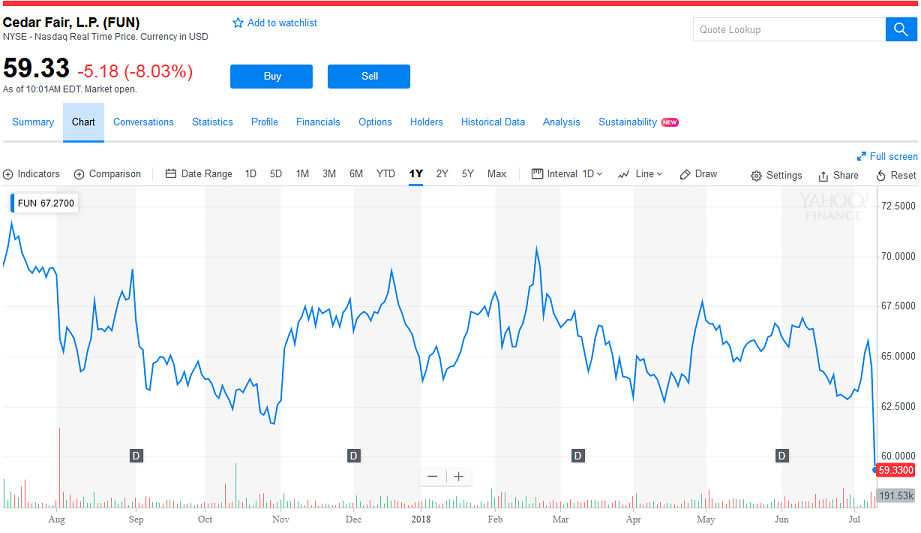This screenshot has width=921, height=533.
Task: Select the 1M time range
Action: coord(302,174)
